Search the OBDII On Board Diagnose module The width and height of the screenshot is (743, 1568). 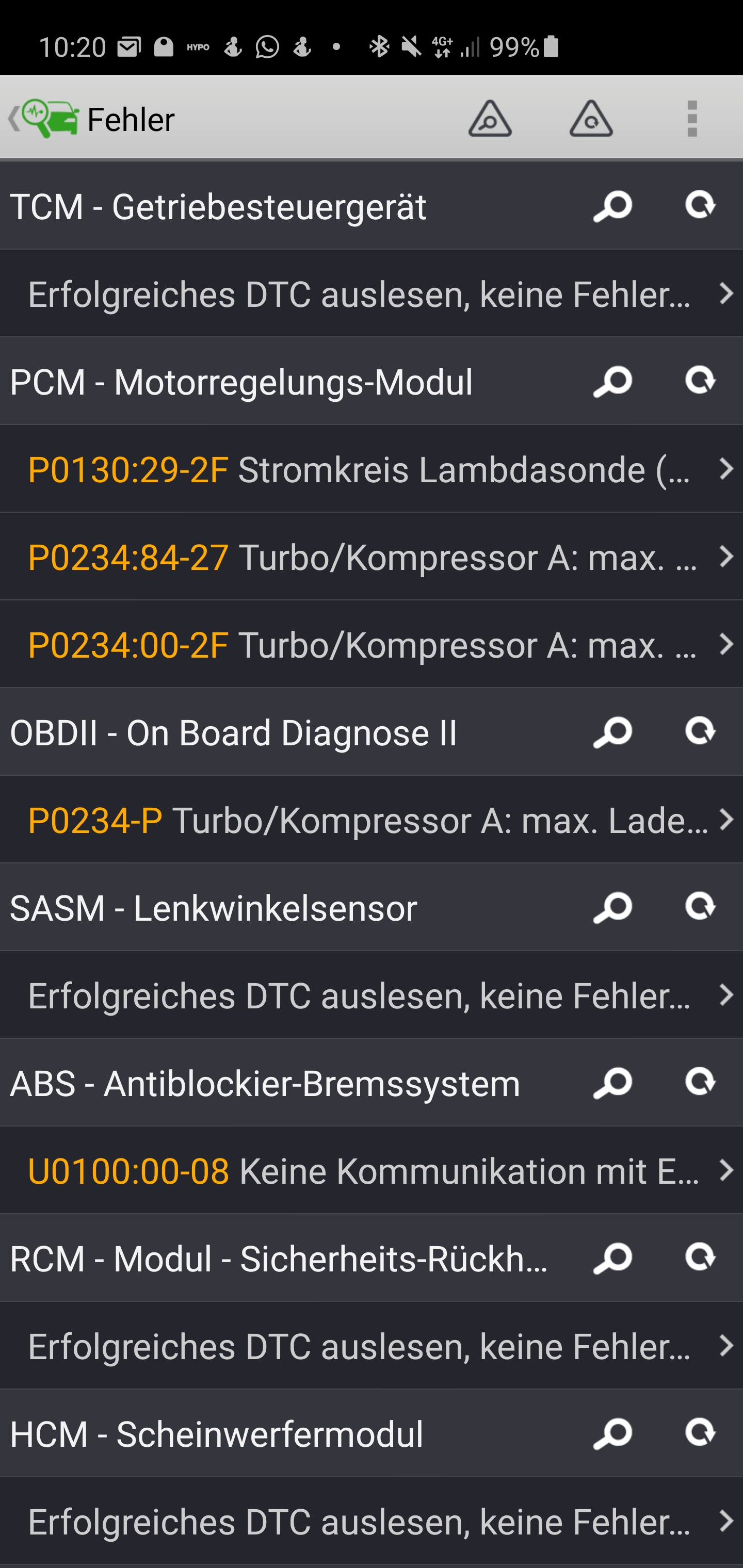tap(612, 732)
